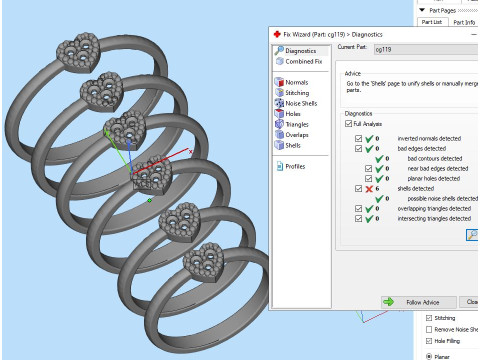Viewport: 480px width, 360px height.
Task: Click the green selection point in viewport
Action: click(150, 200)
